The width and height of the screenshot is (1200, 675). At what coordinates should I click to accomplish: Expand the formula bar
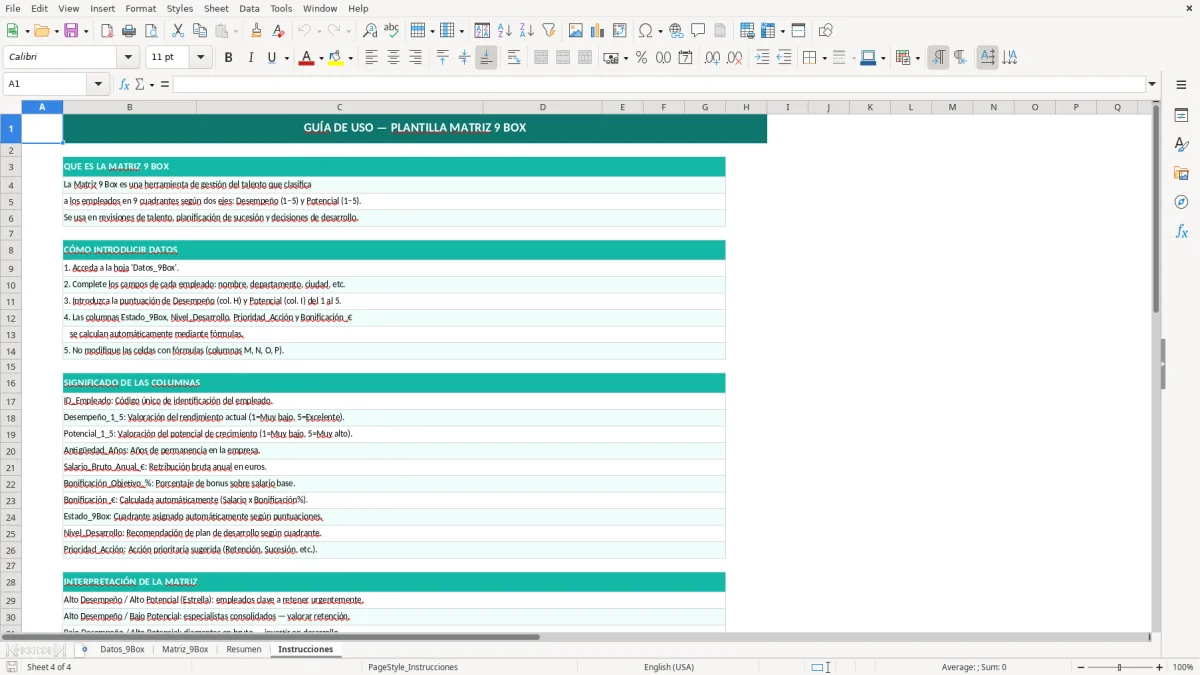[1152, 84]
